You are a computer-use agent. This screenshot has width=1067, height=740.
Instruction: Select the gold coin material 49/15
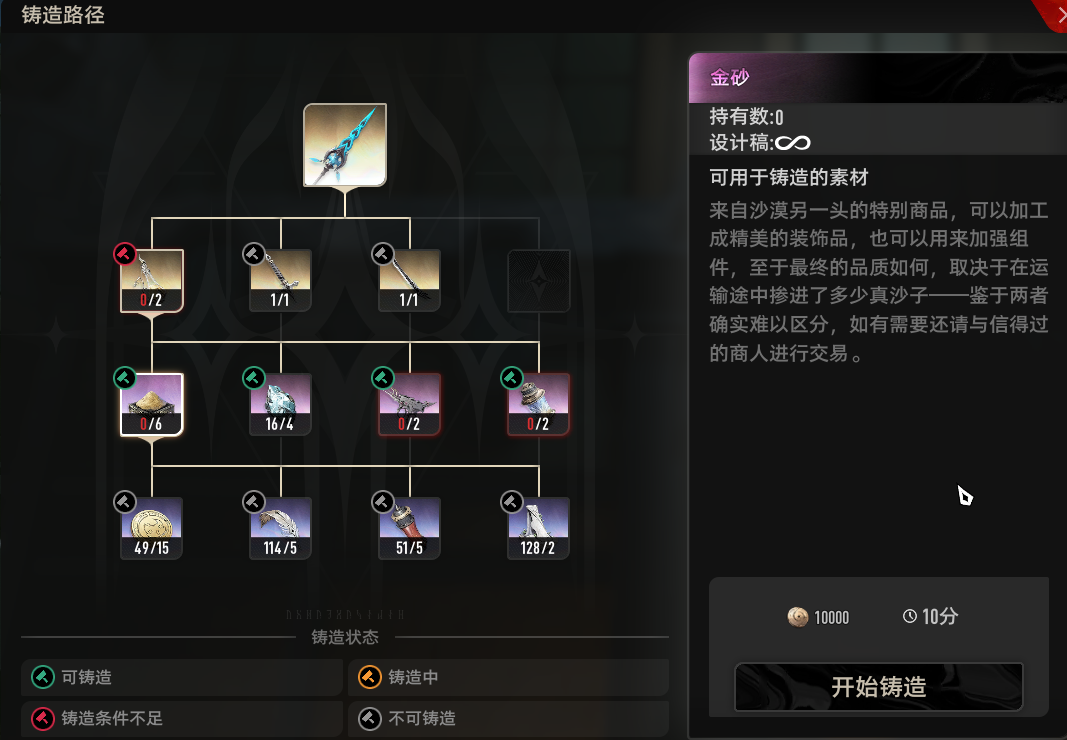pyautogui.click(x=152, y=528)
